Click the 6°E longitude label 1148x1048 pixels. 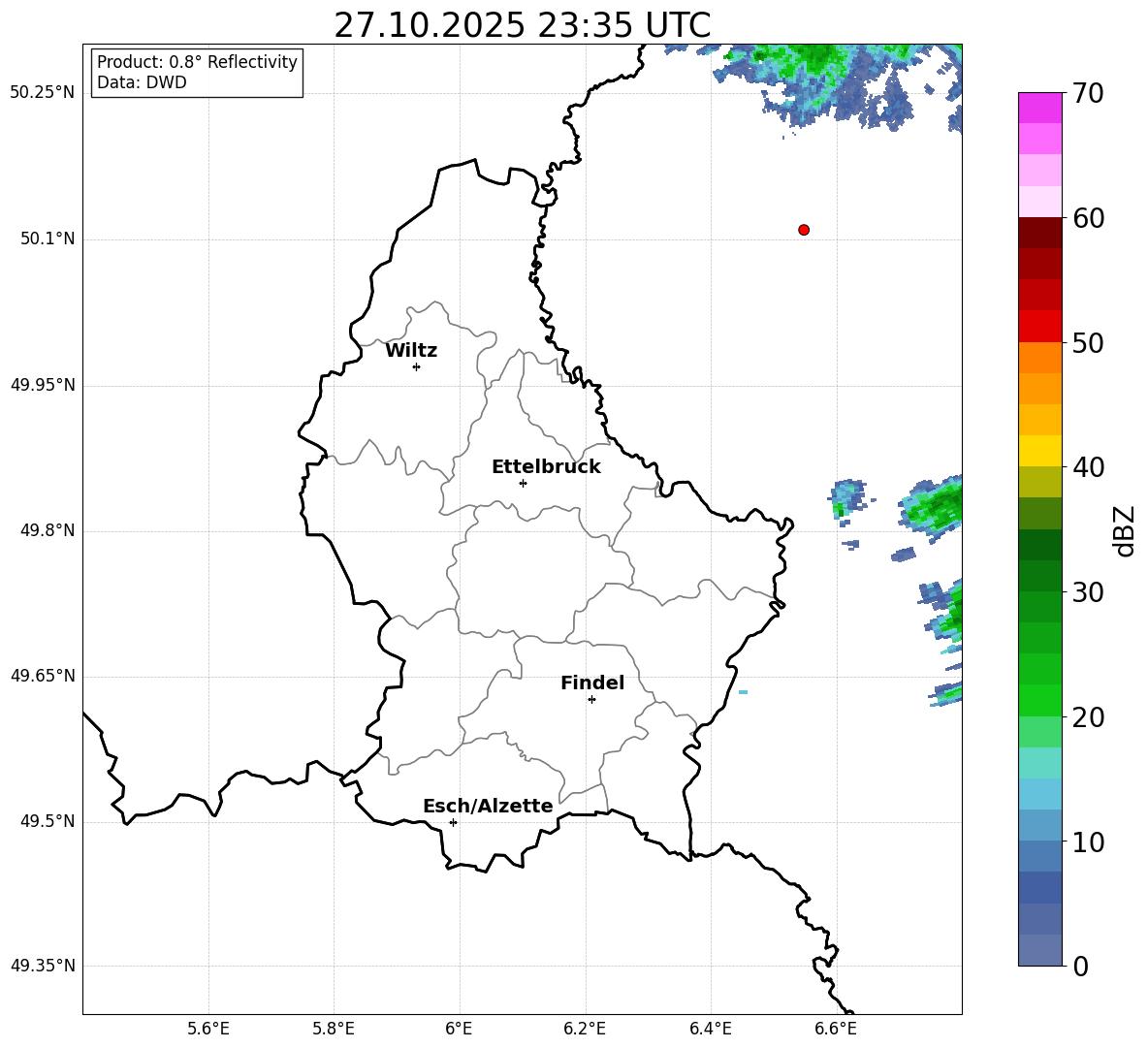pyautogui.click(x=459, y=1029)
